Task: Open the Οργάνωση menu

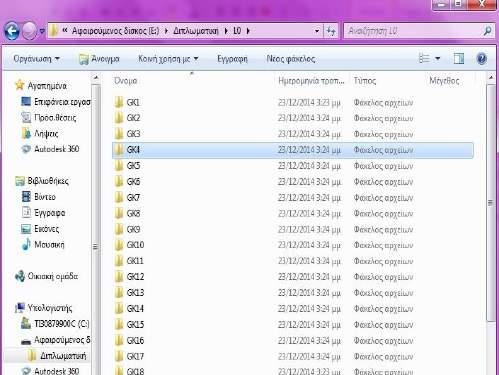Action: [x=36, y=59]
